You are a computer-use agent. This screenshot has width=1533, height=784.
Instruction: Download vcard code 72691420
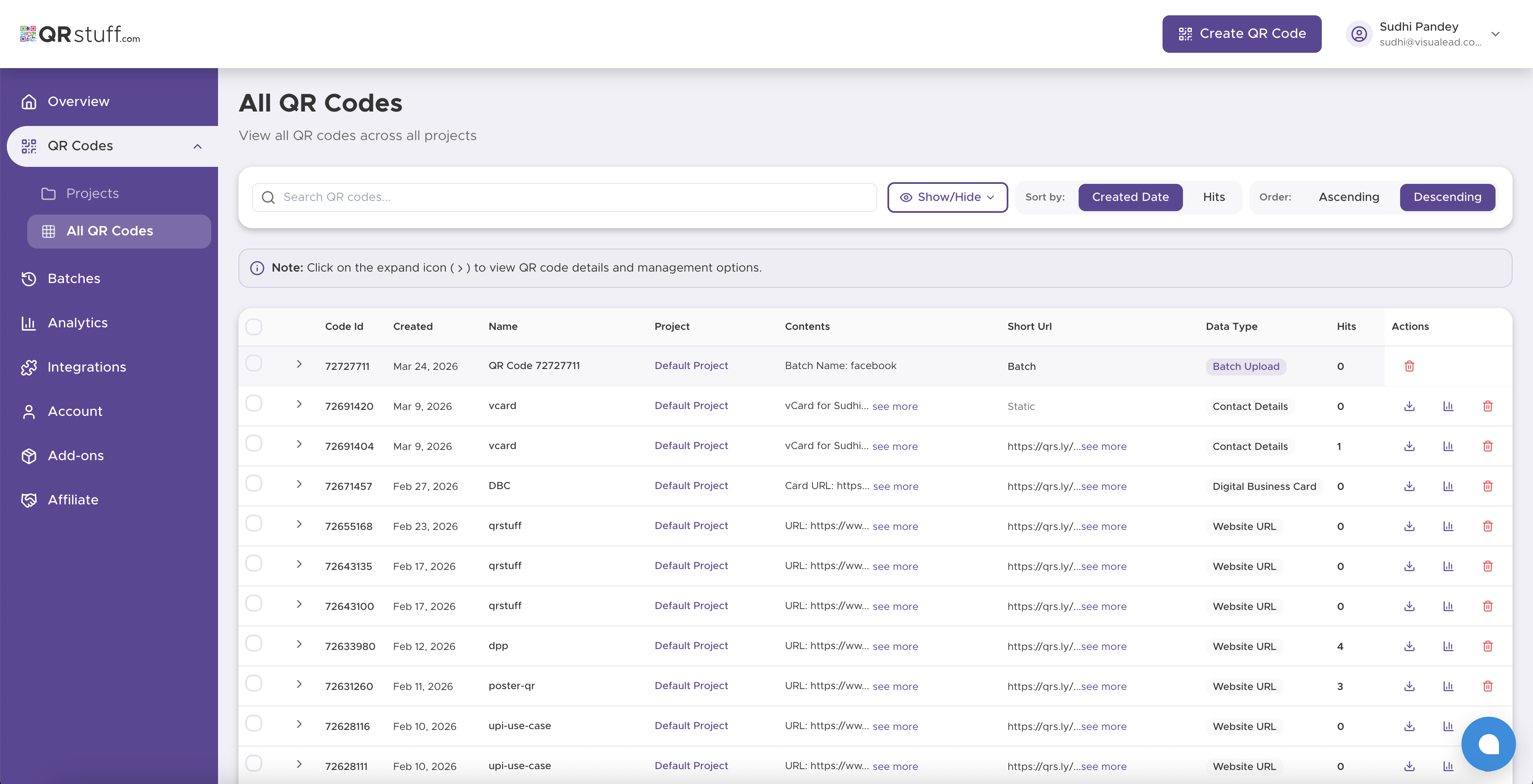pyautogui.click(x=1409, y=406)
